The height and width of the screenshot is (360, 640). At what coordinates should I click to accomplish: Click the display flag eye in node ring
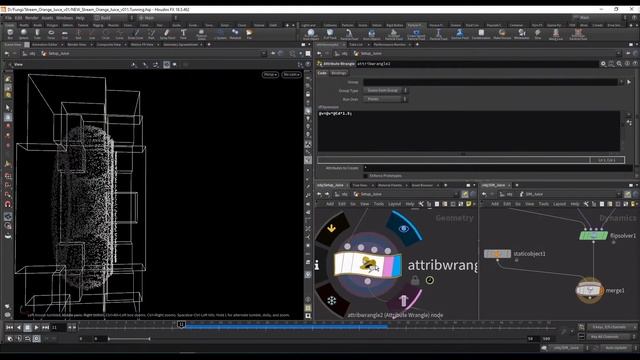click(404, 229)
